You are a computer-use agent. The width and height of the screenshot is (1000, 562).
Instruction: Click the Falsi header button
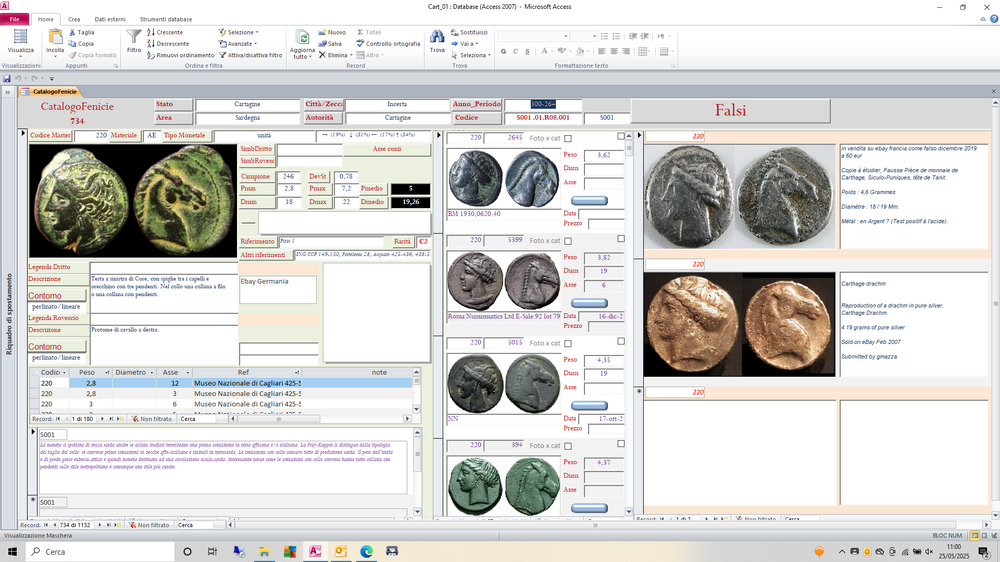[x=729, y=110]
